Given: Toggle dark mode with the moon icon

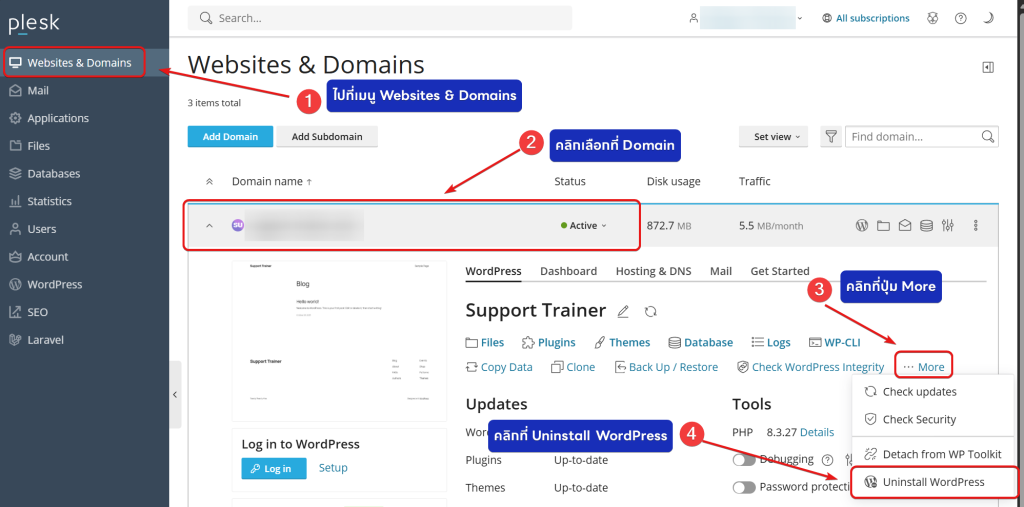Looking at the screenshot, I should [x=989, y=18].
